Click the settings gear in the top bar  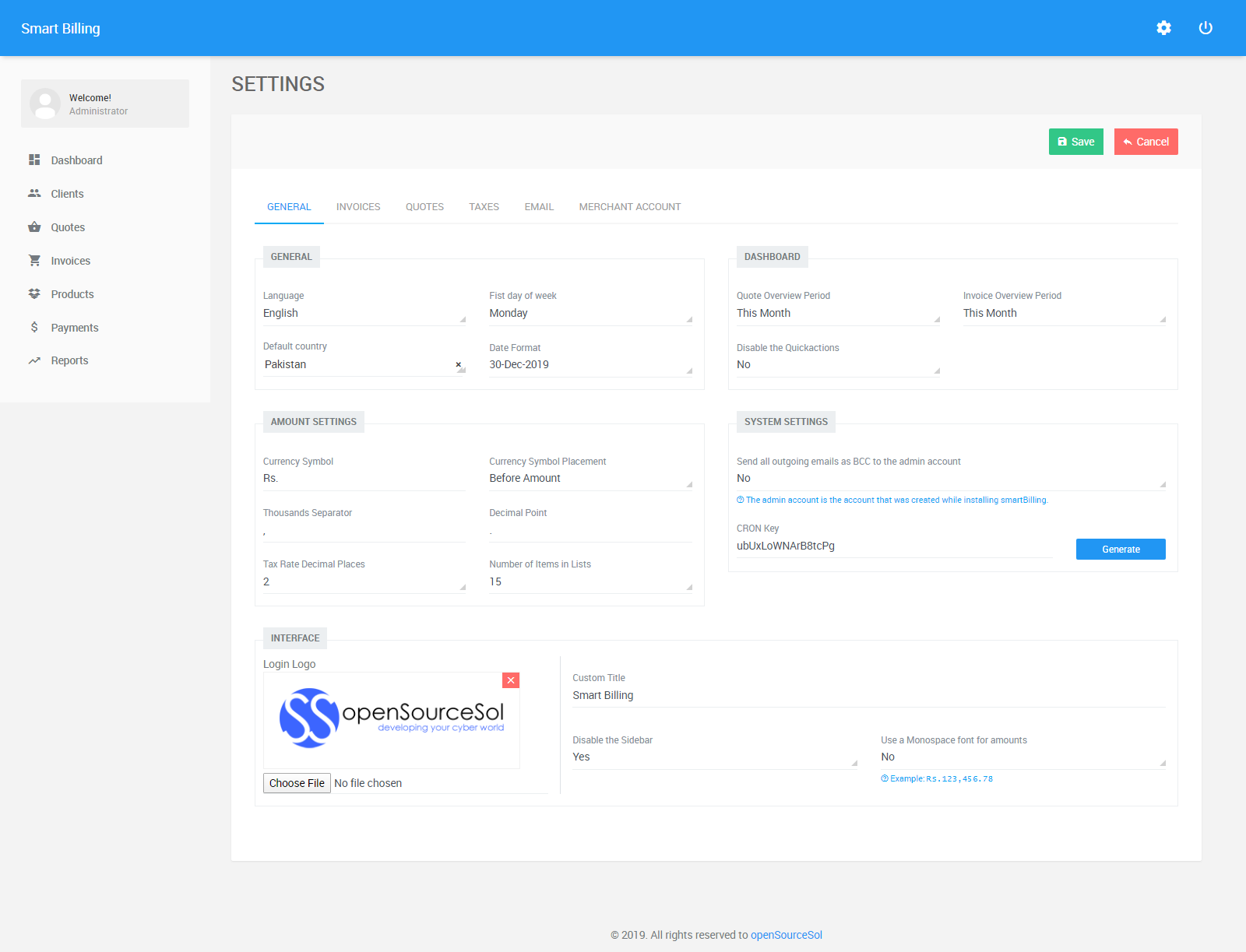point(1163,27)
